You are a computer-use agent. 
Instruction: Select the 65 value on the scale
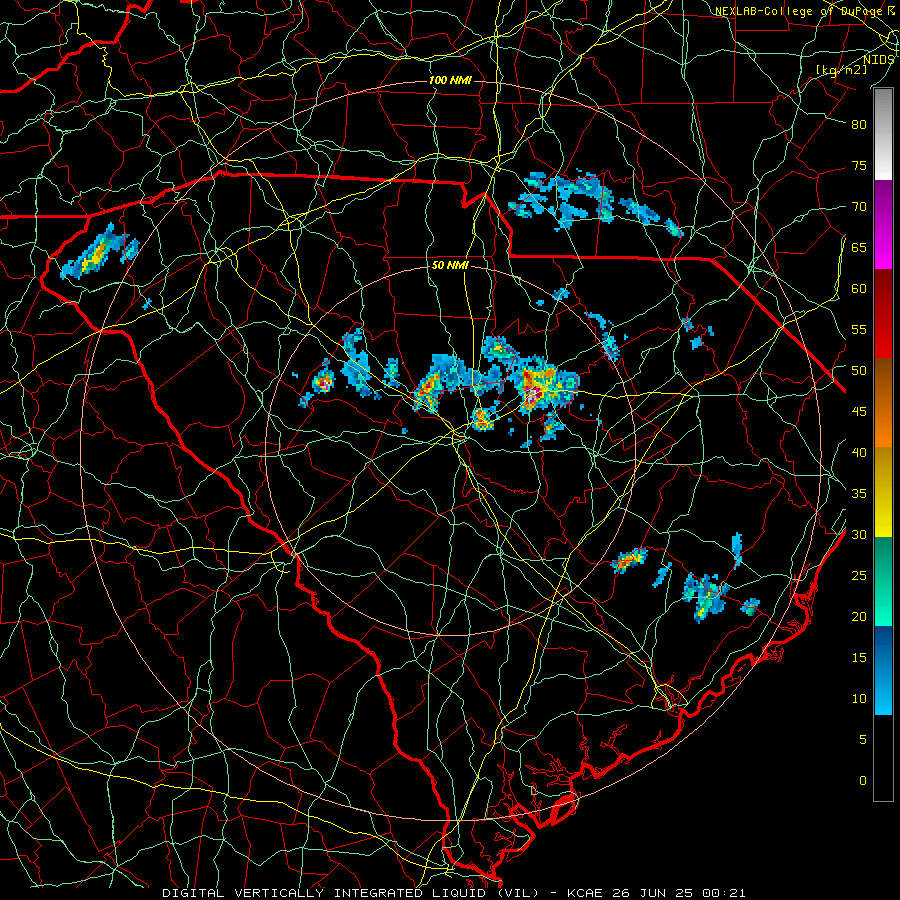tap(859, 248)
